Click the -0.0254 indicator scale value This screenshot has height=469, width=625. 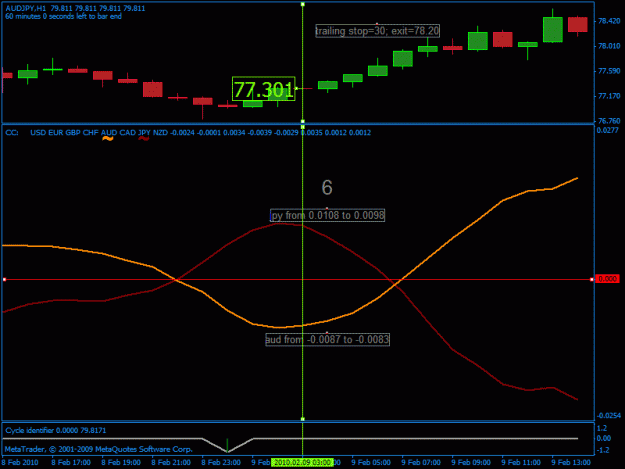click(608, 416)
